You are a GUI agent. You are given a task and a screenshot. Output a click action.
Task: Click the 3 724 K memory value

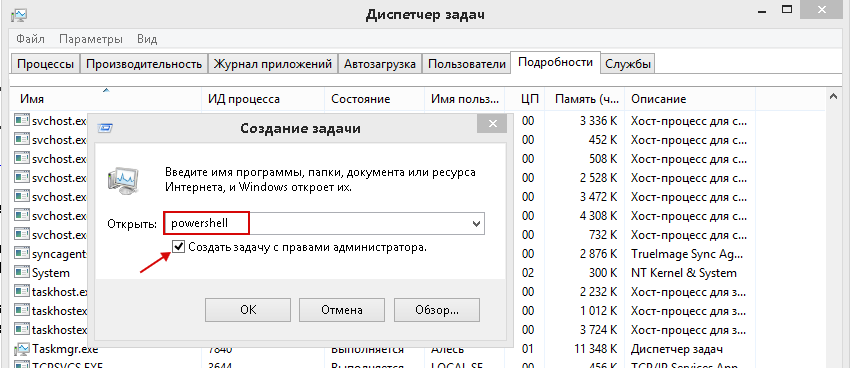pyautogui.click(x=598, y=330)
